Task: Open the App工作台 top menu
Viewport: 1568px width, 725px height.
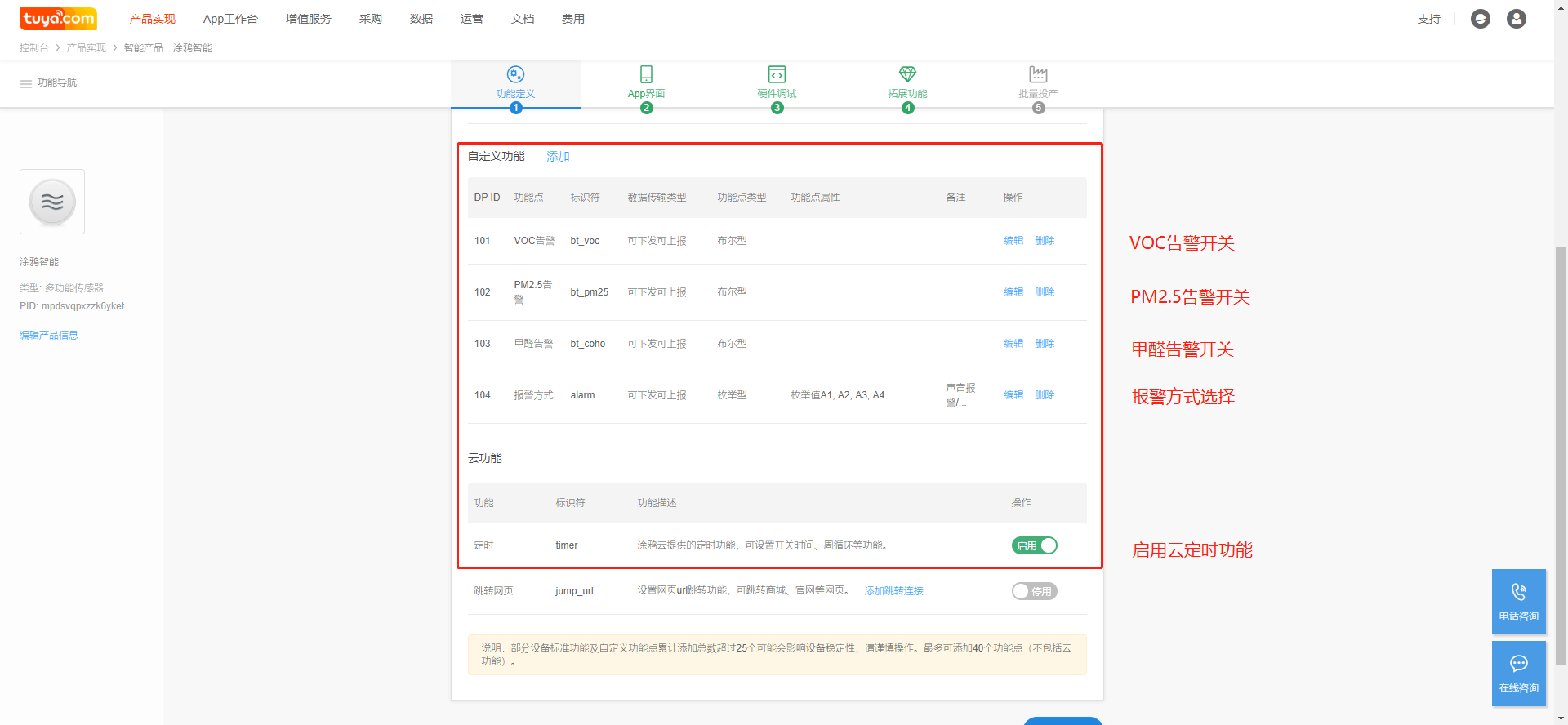Action: 230,19
